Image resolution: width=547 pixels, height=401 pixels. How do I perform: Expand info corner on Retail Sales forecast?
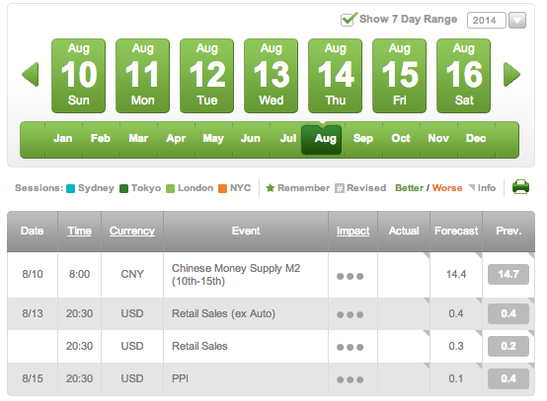pos(478,334)
